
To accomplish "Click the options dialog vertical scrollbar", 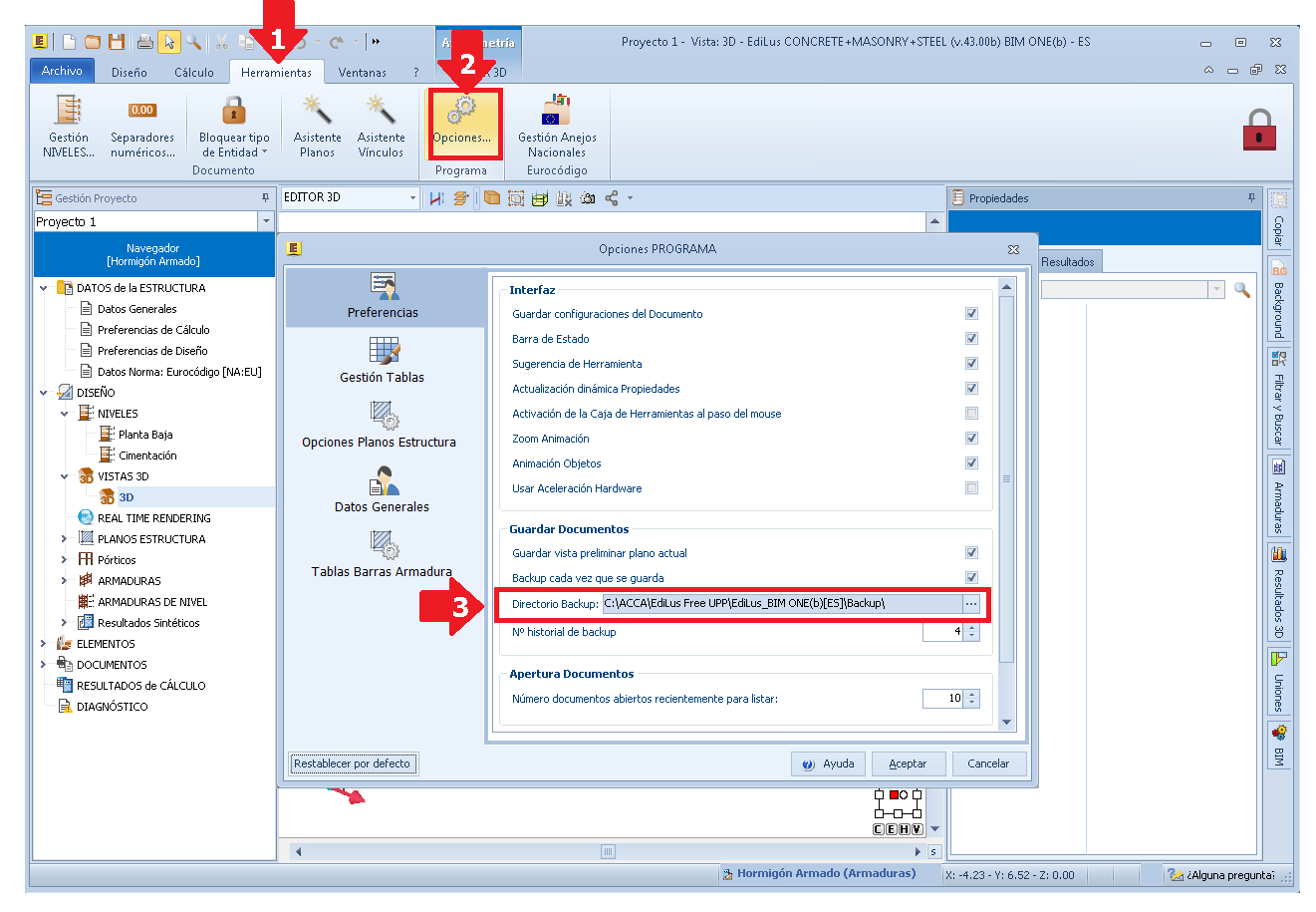I will (1006, 478).
